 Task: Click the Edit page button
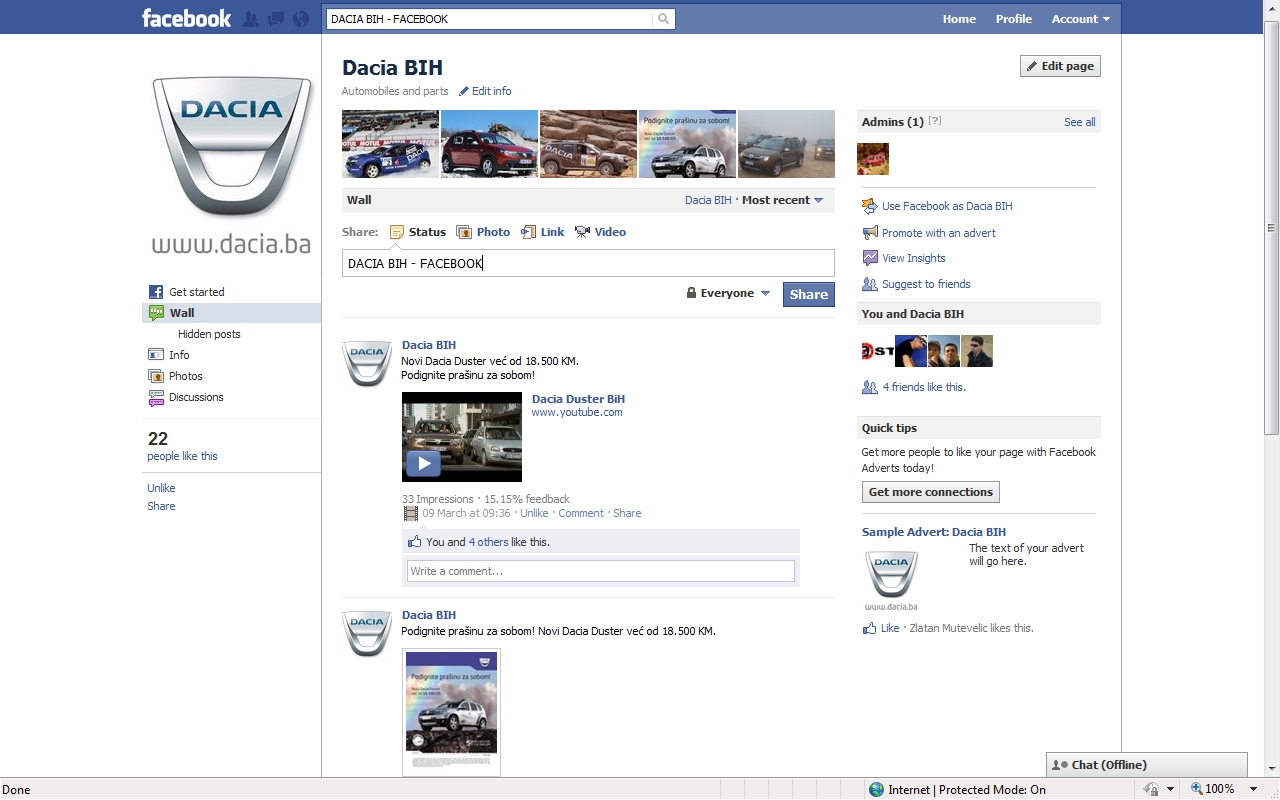click(1060, 66)
